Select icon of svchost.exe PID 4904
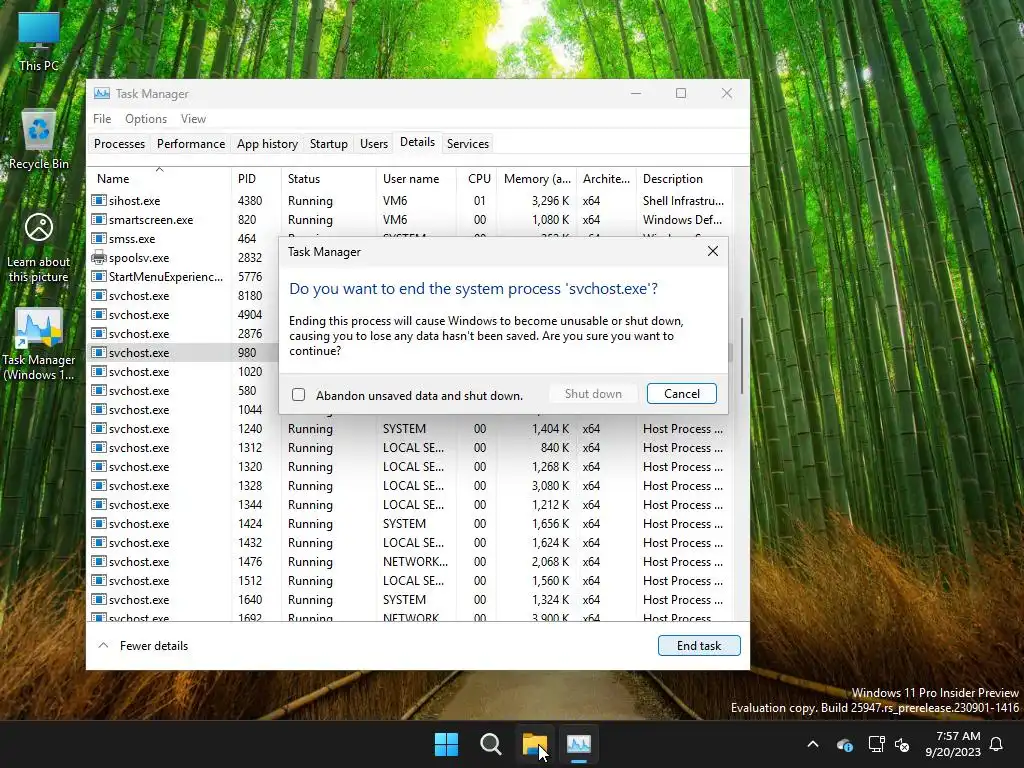 pos(99,314)
